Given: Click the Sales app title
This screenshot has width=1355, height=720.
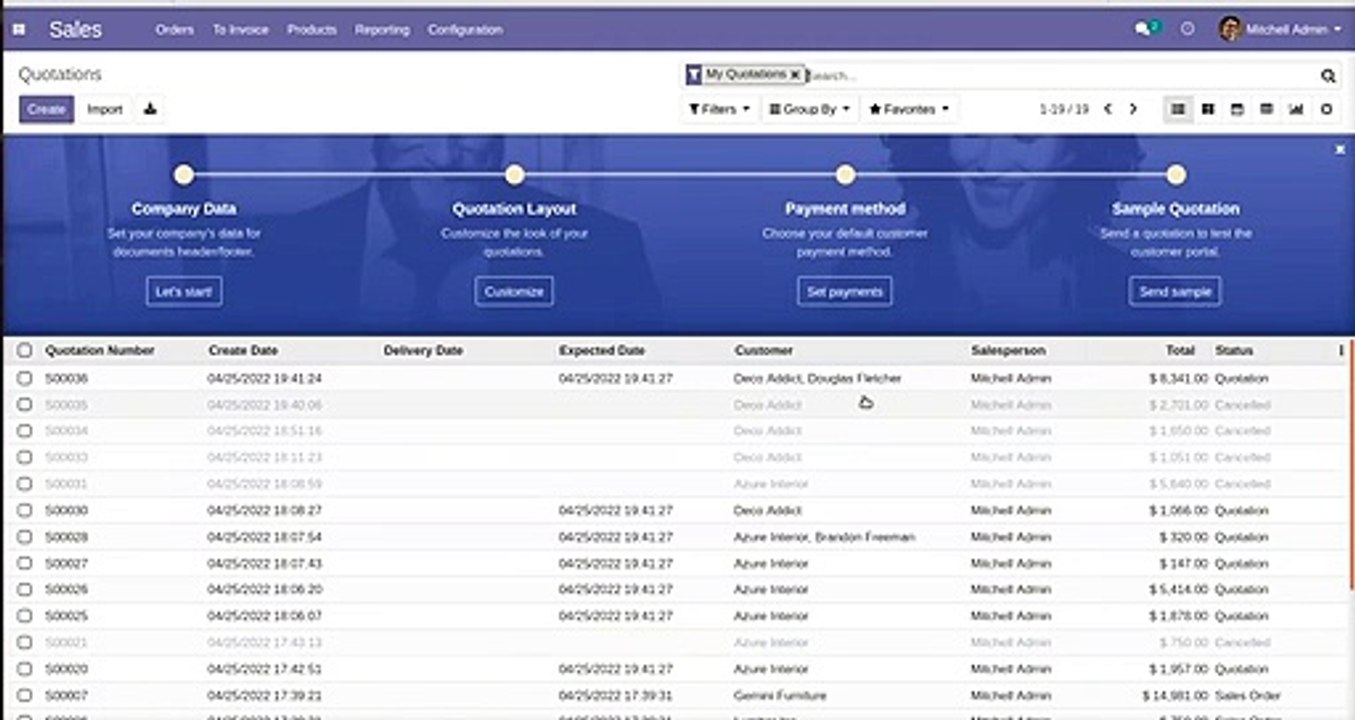Looking at the screenshot, I should [x=75, y=30].
